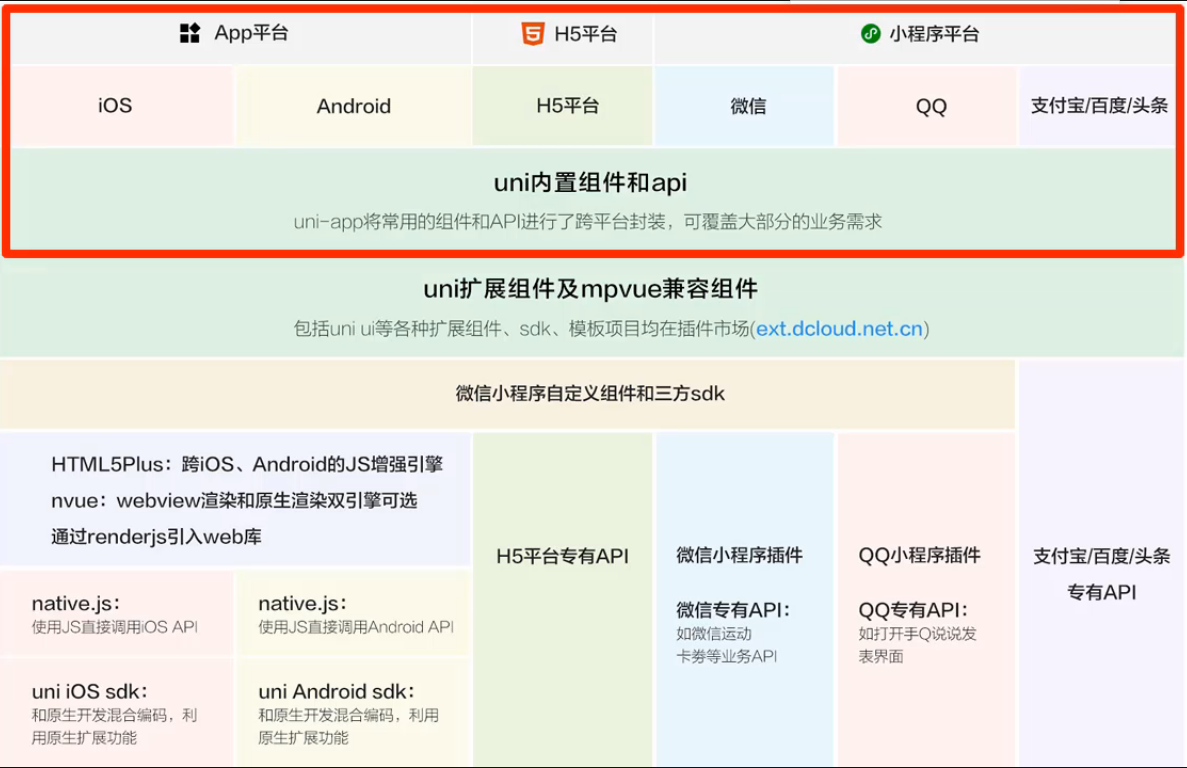Click the uni-app跨平台封装 description line

pos(588,222)
